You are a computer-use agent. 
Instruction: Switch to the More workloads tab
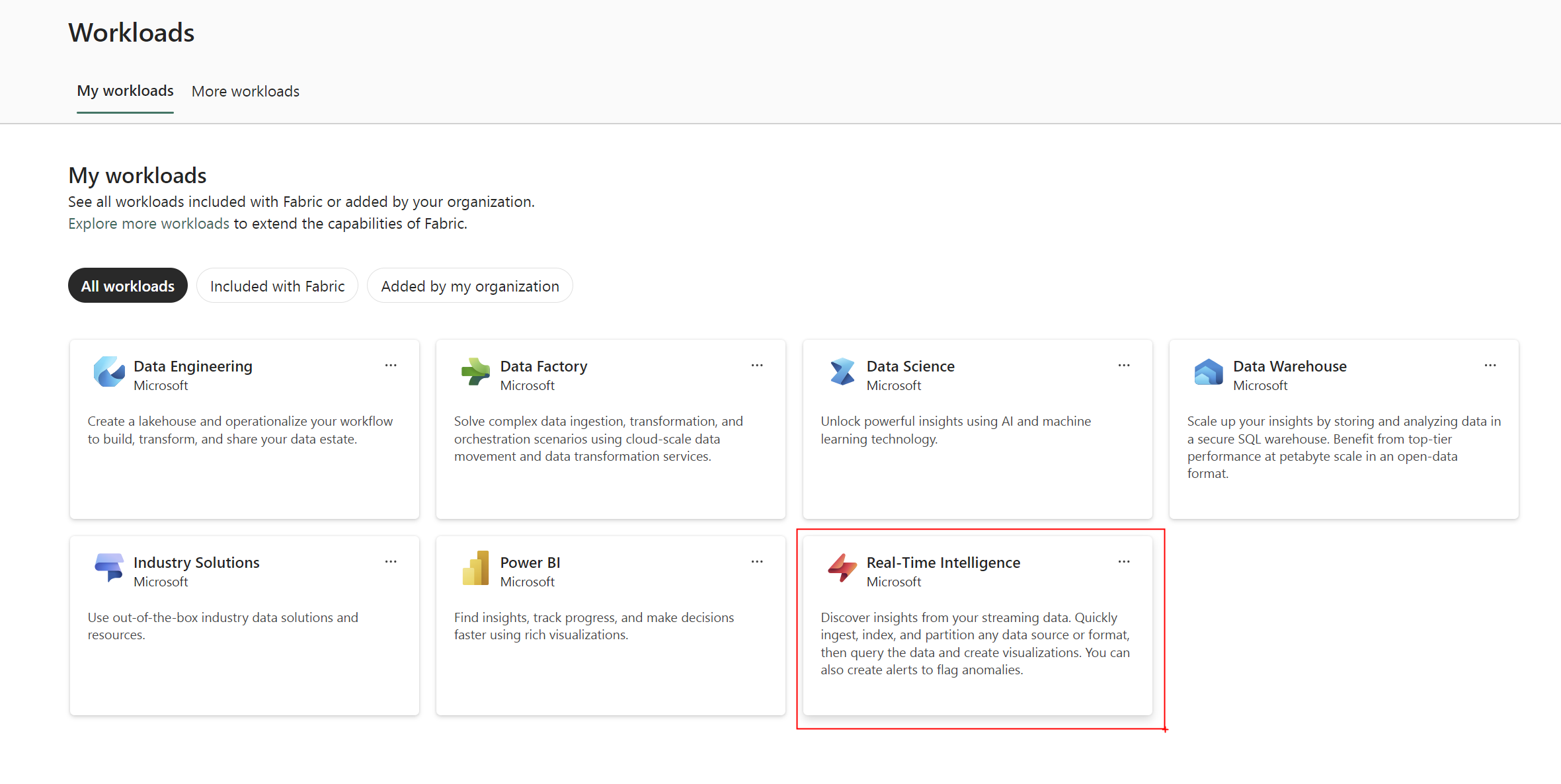245,91
